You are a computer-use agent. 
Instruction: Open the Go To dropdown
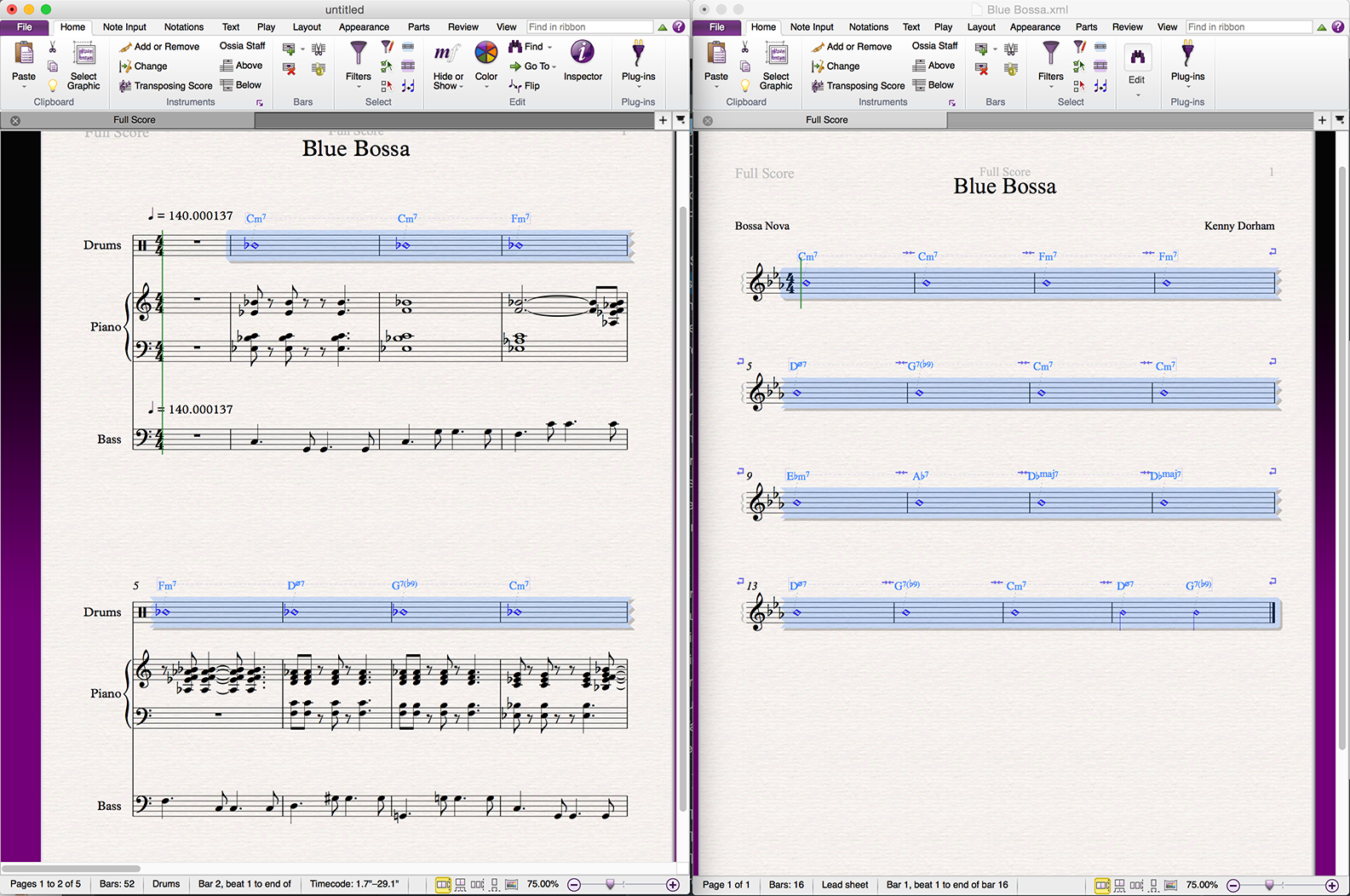pyautogui.click(x=532, y=66)
